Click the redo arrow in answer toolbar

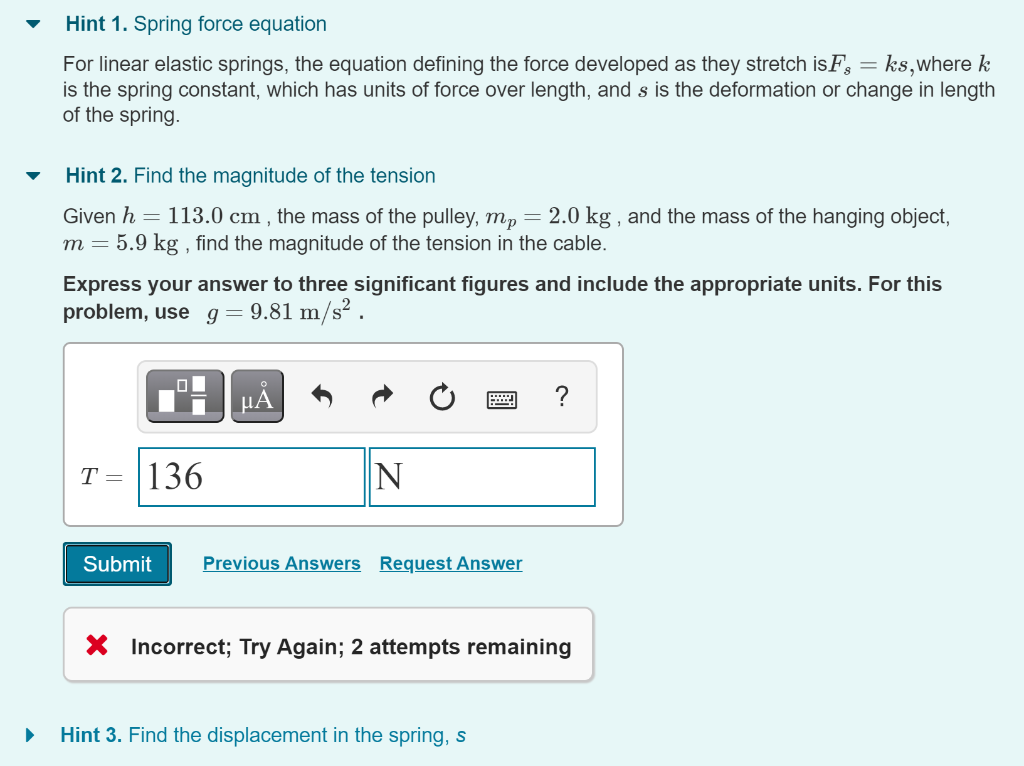pyautogui.click(x=381, y=396)
